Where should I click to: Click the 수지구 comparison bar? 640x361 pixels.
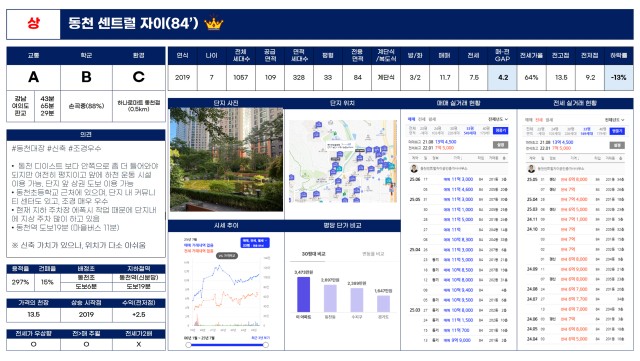(357, 300)
